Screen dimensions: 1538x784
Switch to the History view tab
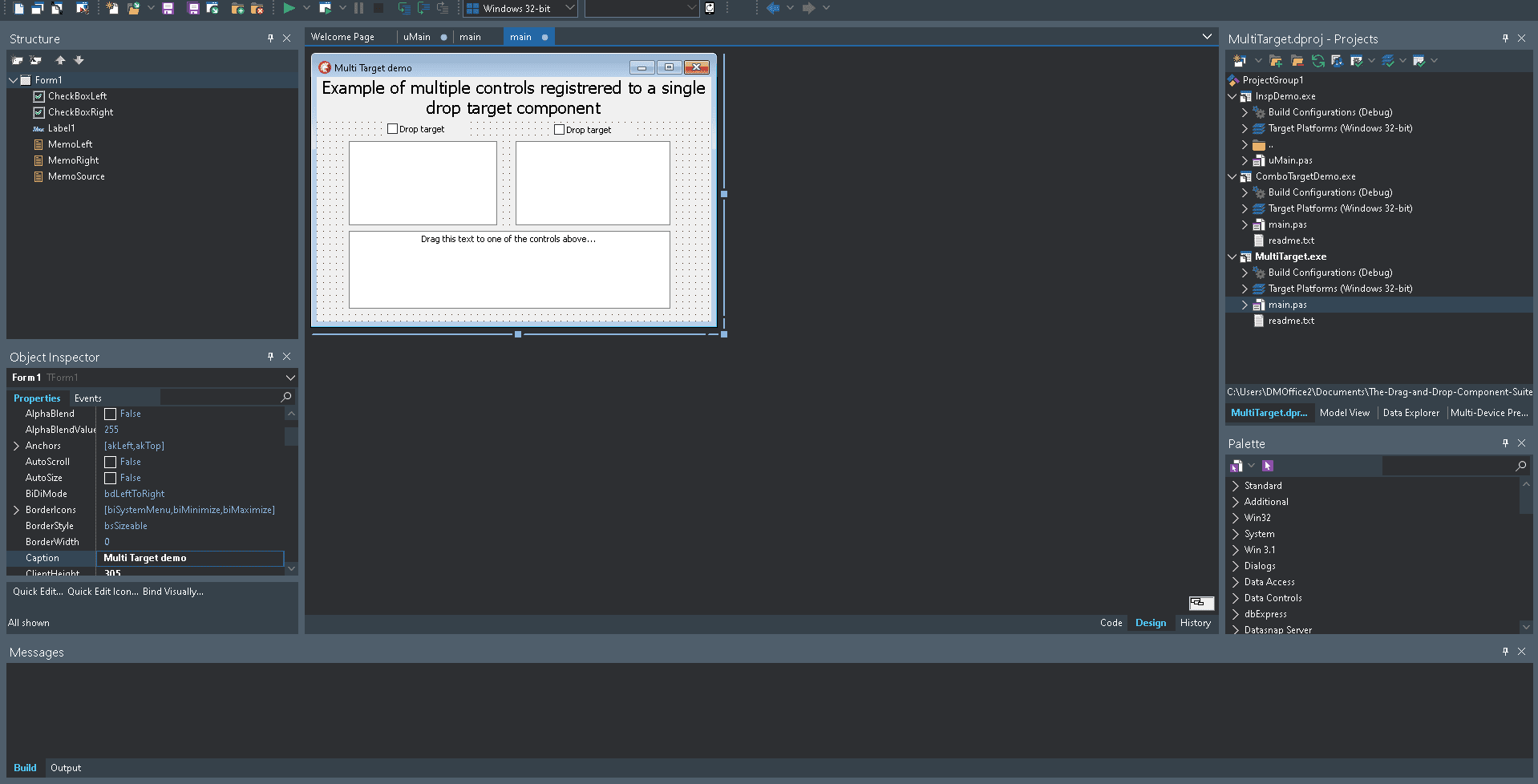tap(1195, 623)
